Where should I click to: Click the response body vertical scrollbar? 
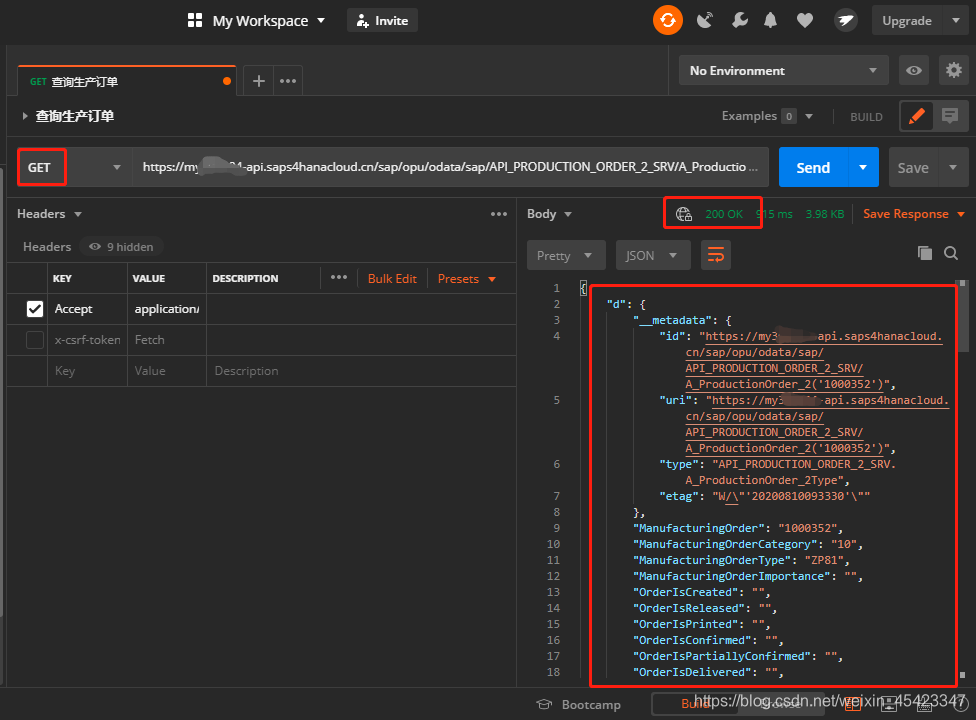(962, 316)
